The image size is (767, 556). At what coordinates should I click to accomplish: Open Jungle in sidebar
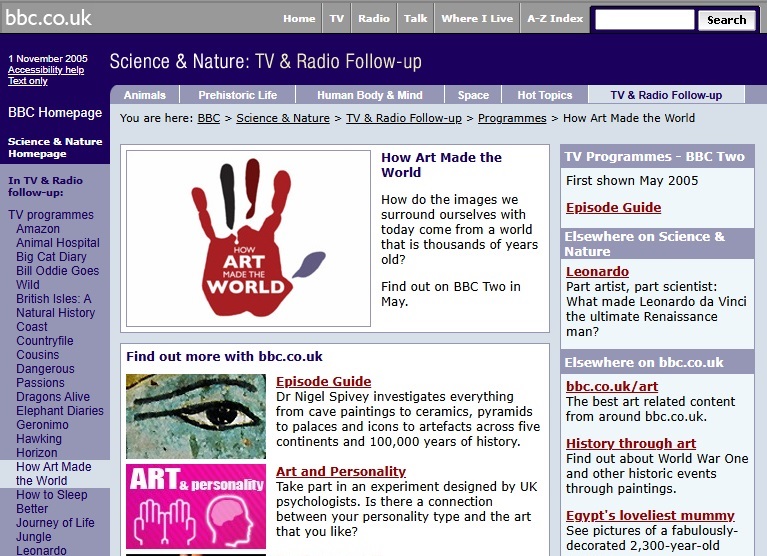coord(34,537)
